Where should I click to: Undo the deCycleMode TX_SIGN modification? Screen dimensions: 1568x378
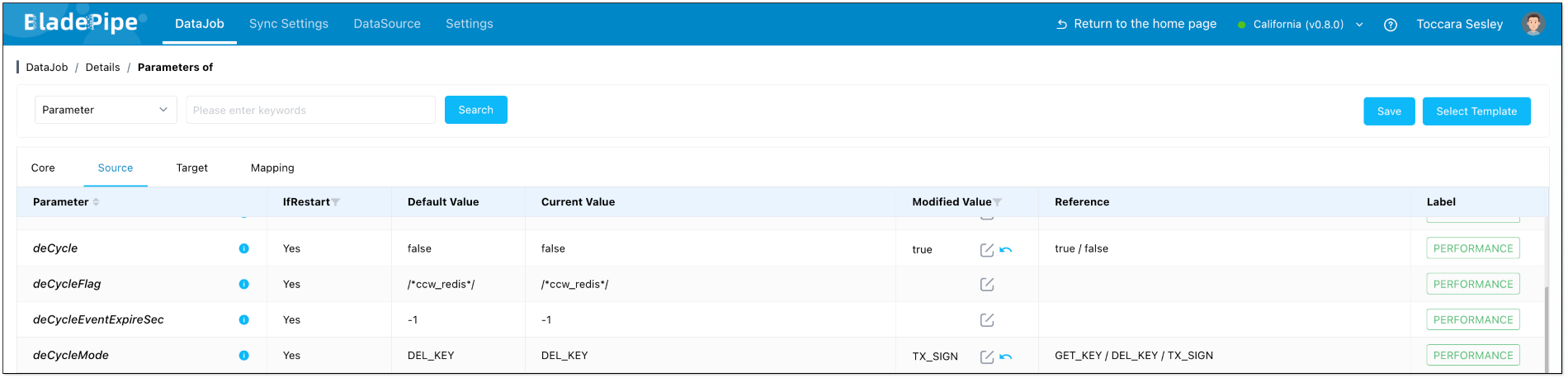click(x=1006, y=357)
